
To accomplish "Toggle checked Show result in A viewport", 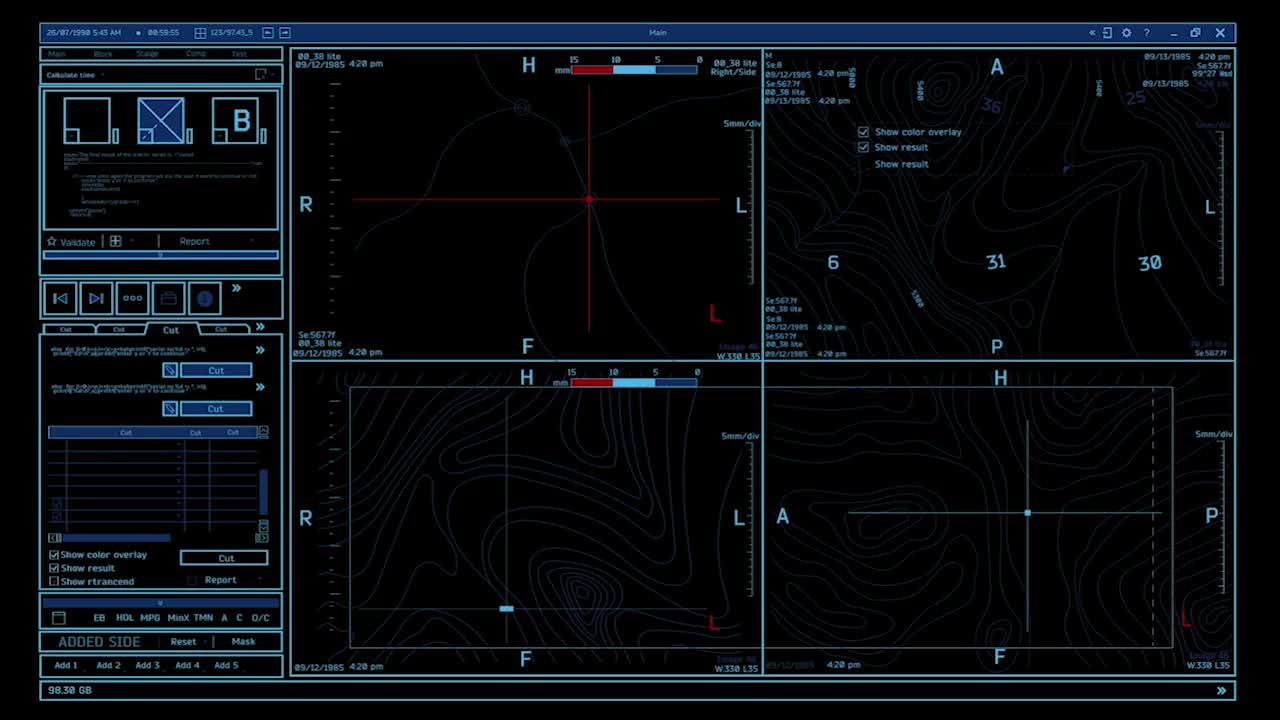I will pos(864,147).
